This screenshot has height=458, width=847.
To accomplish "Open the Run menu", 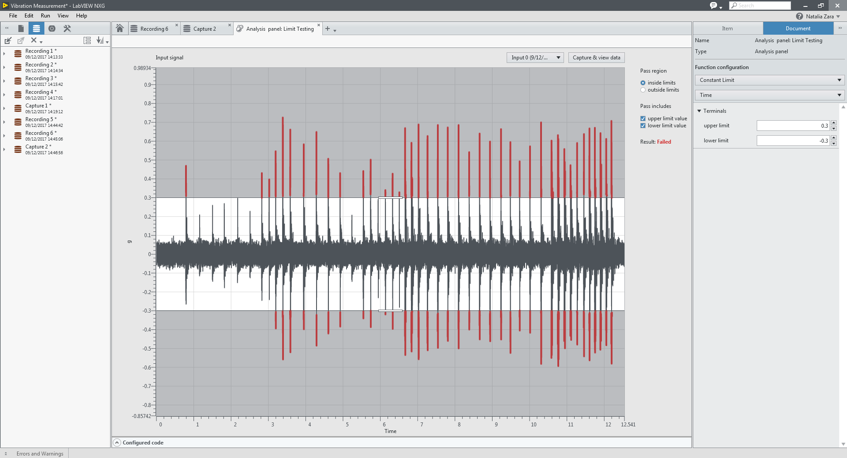I will coord(45,16).
